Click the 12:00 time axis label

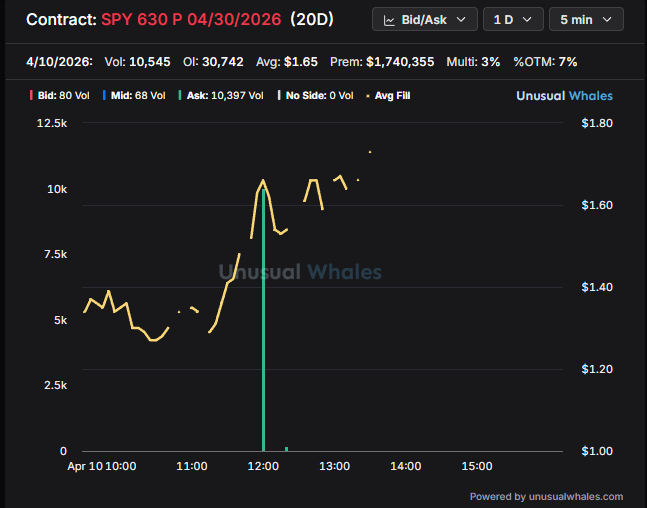(263, 466)
